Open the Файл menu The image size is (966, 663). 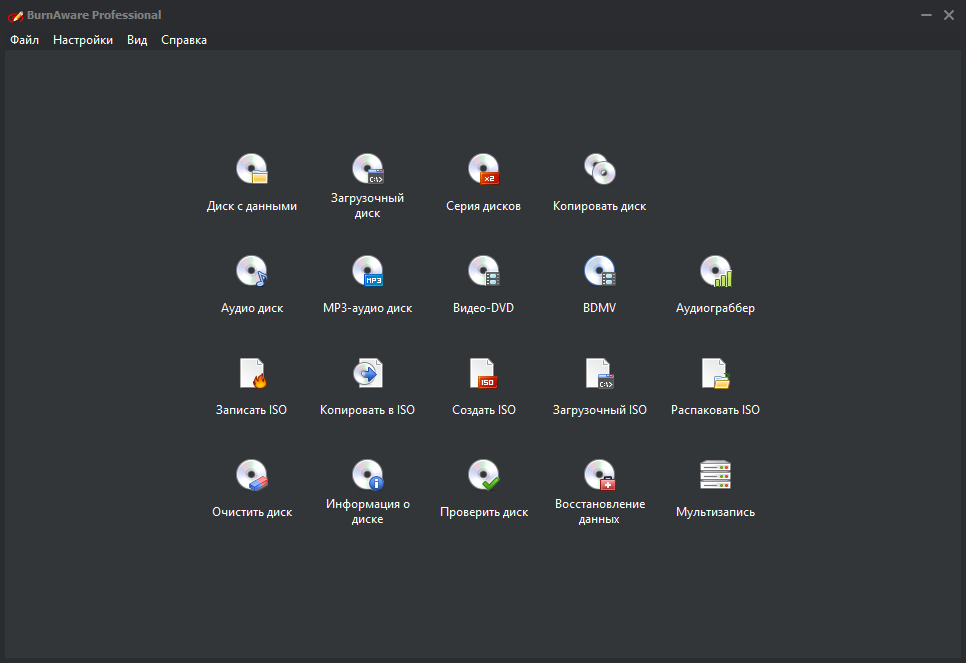(x=25, y=40)
